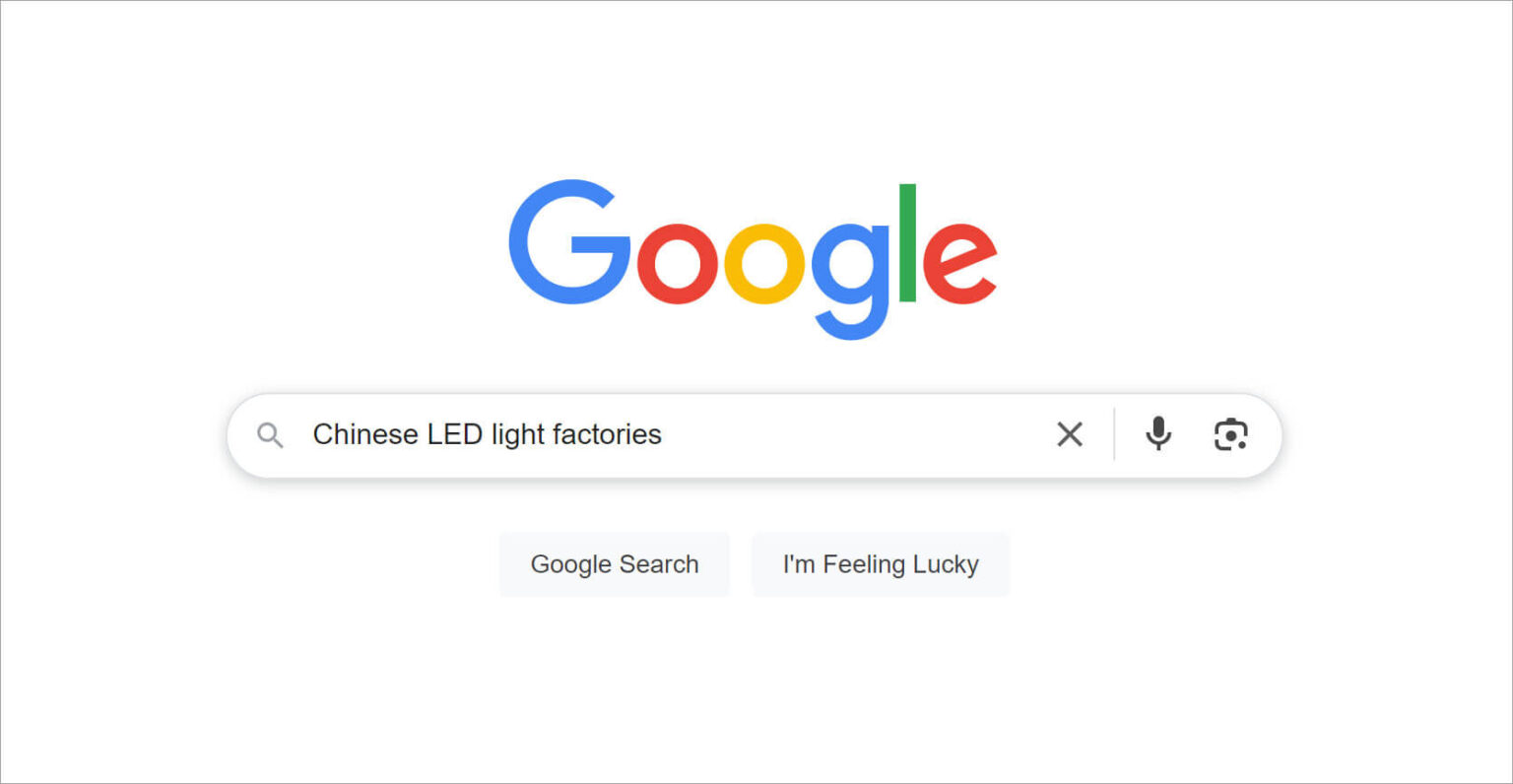Viewport: 1513px width, 784px height.
Task: Open Google Lens image search camera icon
Action: (x=1230, y=434)
